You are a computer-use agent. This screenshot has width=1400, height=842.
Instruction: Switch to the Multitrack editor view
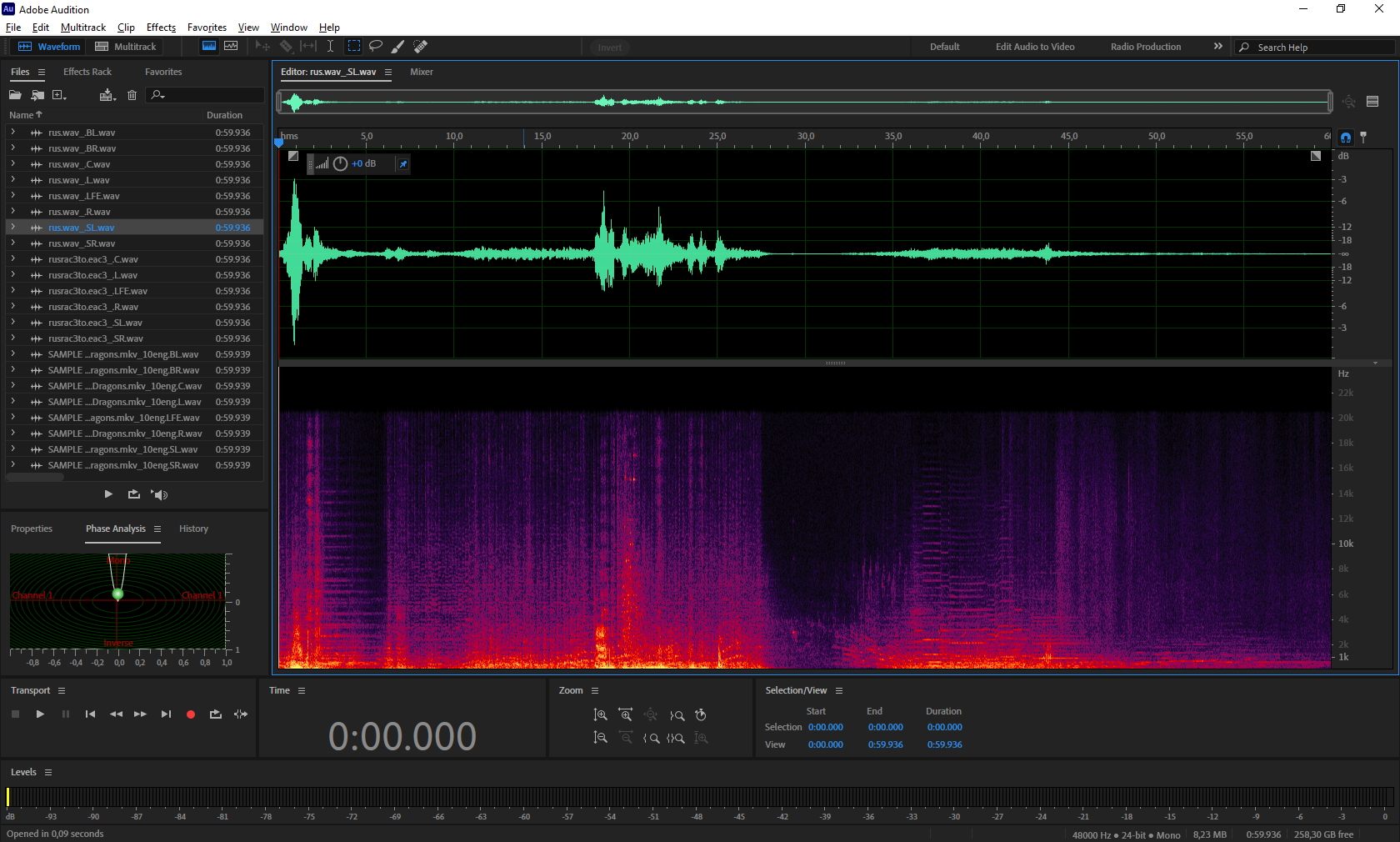[126, 47]
